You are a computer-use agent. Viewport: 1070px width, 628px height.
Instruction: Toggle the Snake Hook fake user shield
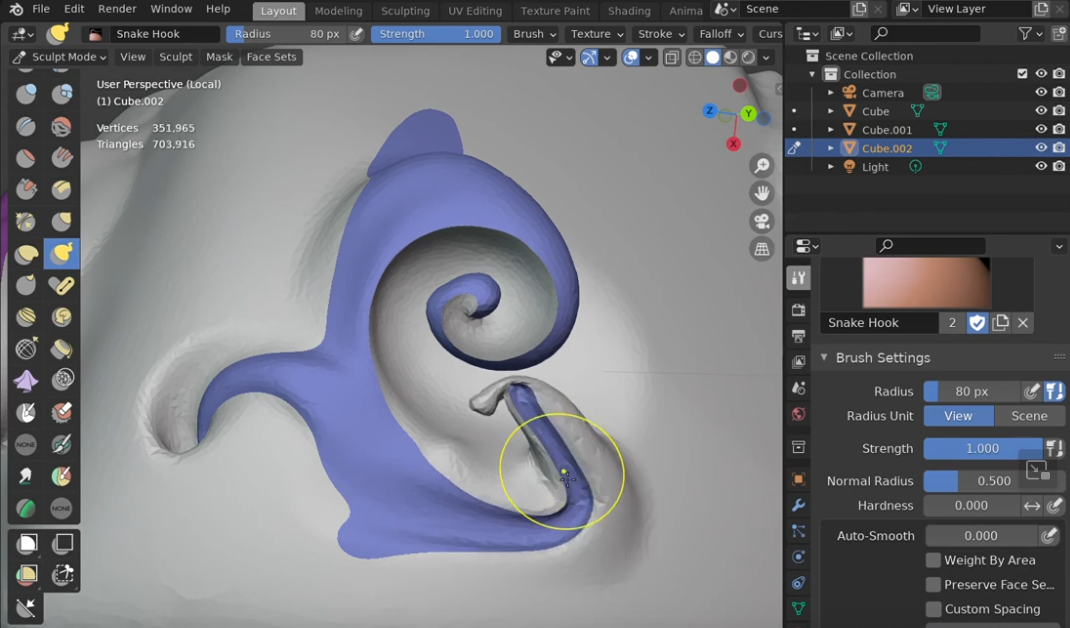[x=977, y=323]
